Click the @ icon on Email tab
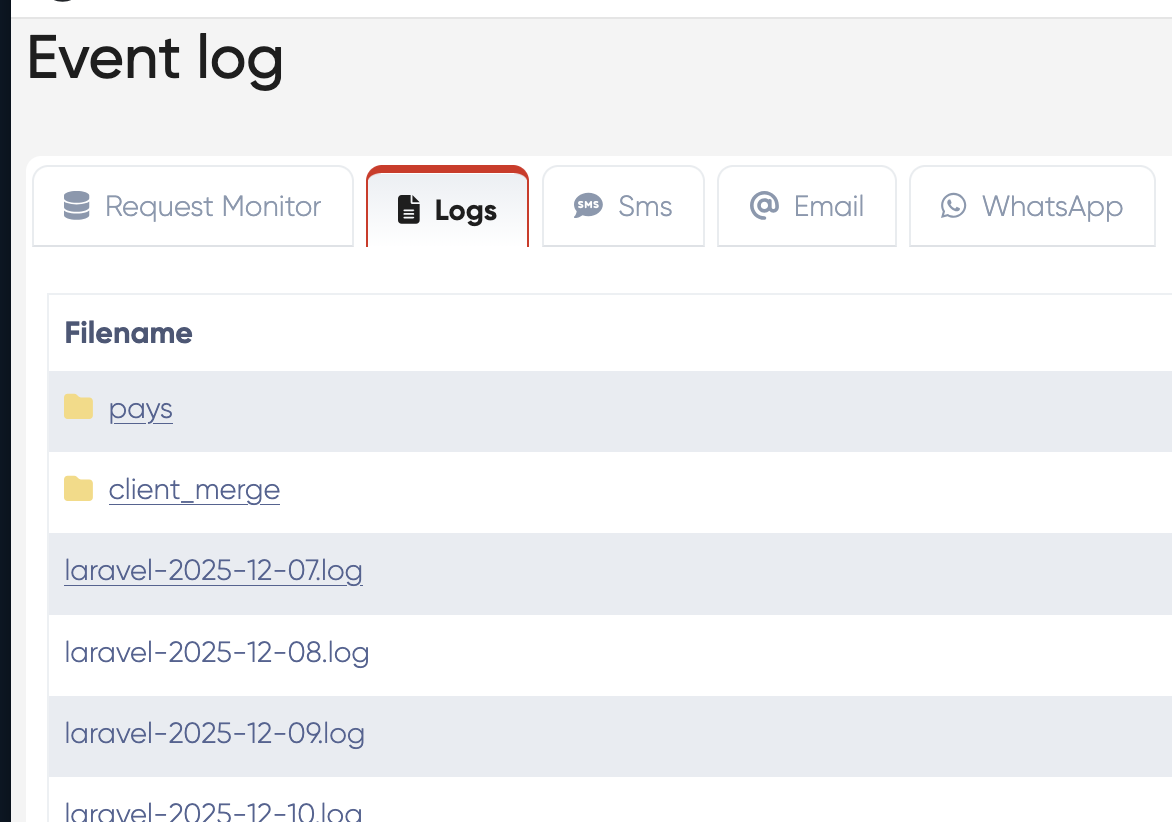Viewport: 1172px width, 822px height. pos(764,206)
